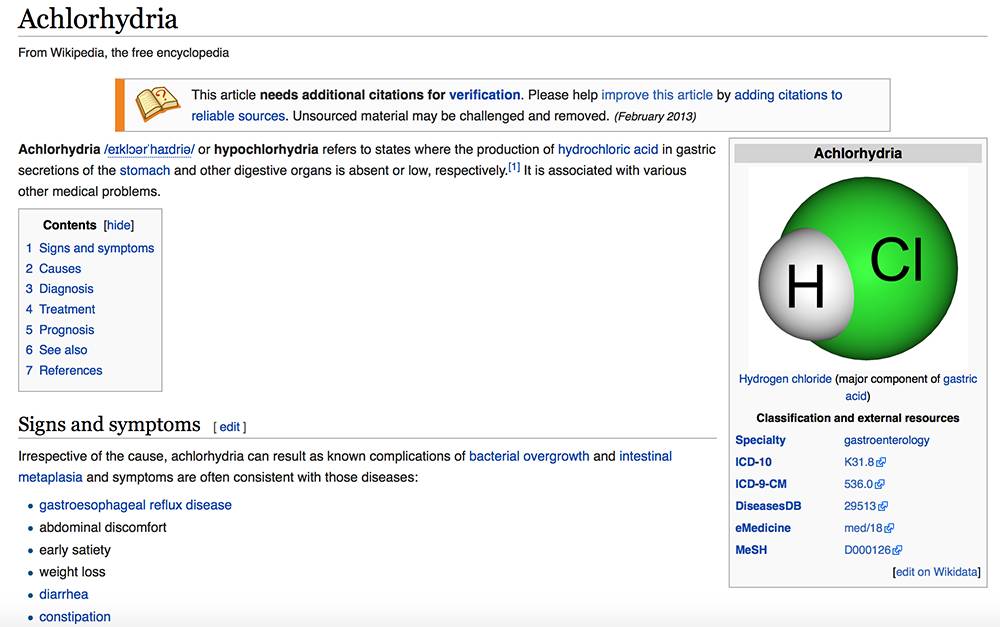
Task: Hide the Contents table
Action: coord(119,225)
